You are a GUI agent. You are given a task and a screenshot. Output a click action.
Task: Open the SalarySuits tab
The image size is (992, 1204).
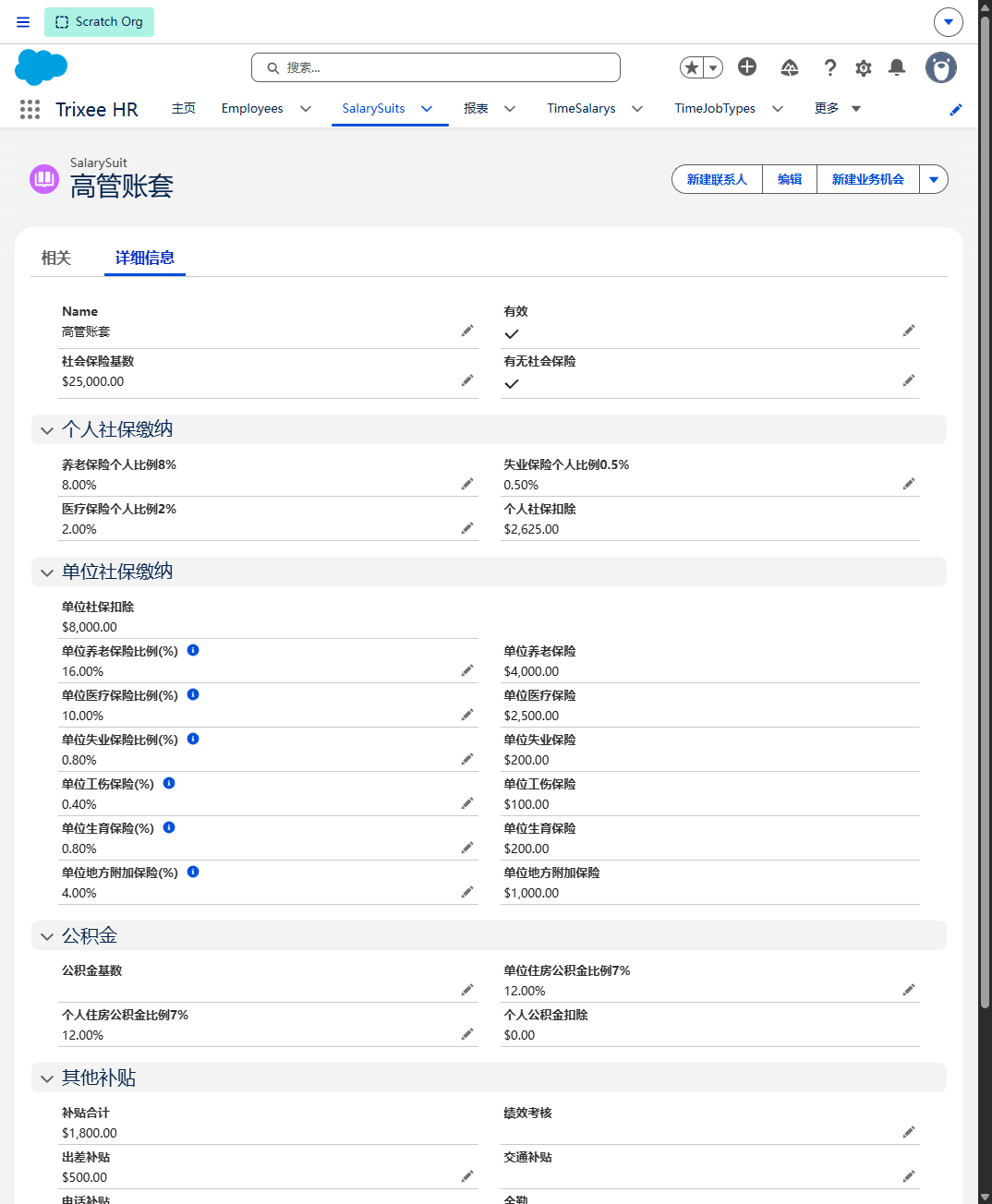pyautogui.click(x=373, y=109)
